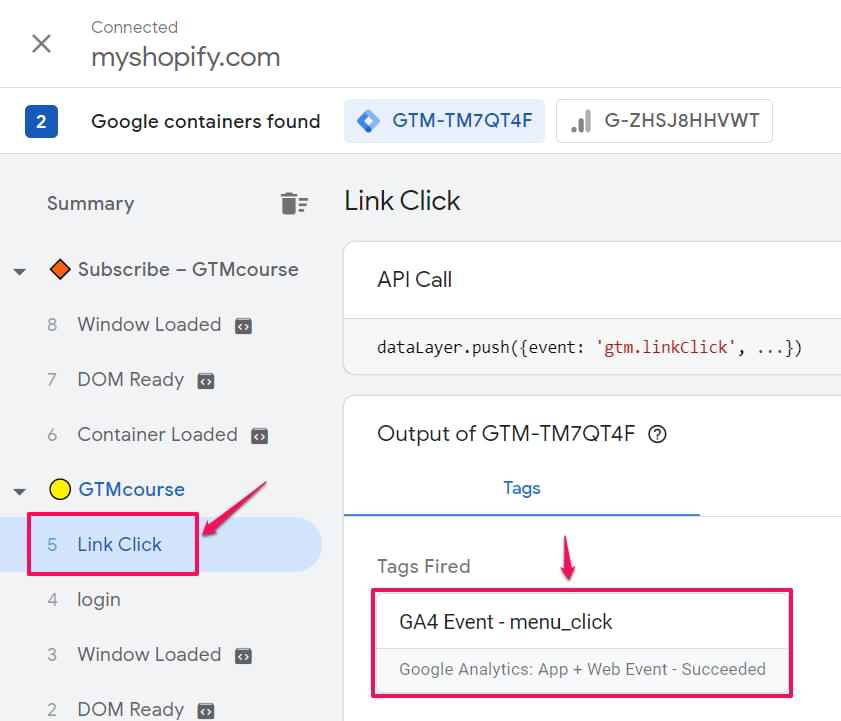The width and height of the screenshot is (841, 721).
Task: Collapse the GTMcourse page group
Action: pyautogui.click(x=20, y=491)
